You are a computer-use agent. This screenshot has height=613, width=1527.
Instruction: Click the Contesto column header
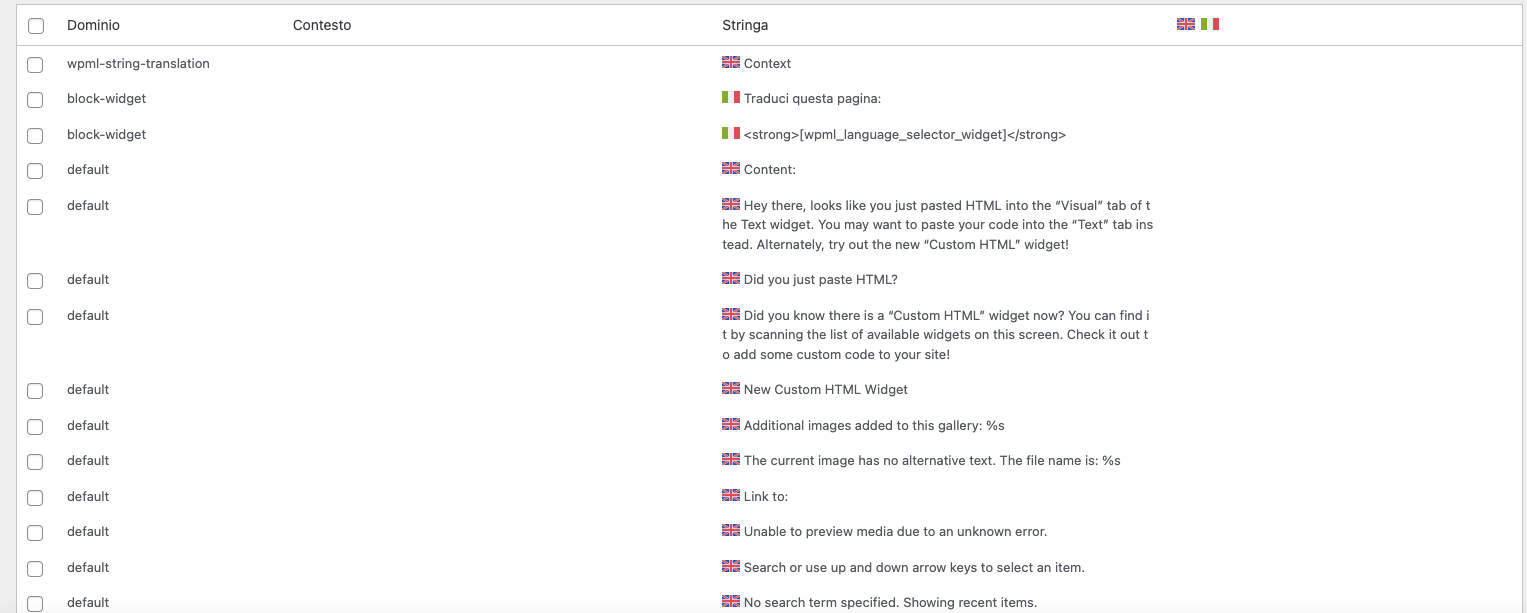[322, 25]
